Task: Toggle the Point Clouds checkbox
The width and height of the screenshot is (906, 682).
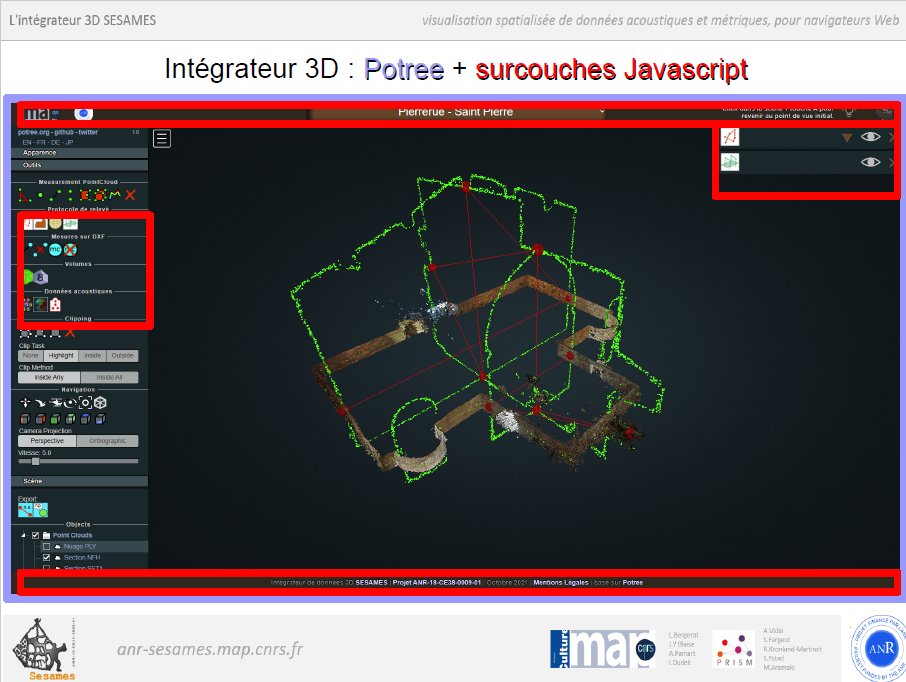Action: coord(36,535)
